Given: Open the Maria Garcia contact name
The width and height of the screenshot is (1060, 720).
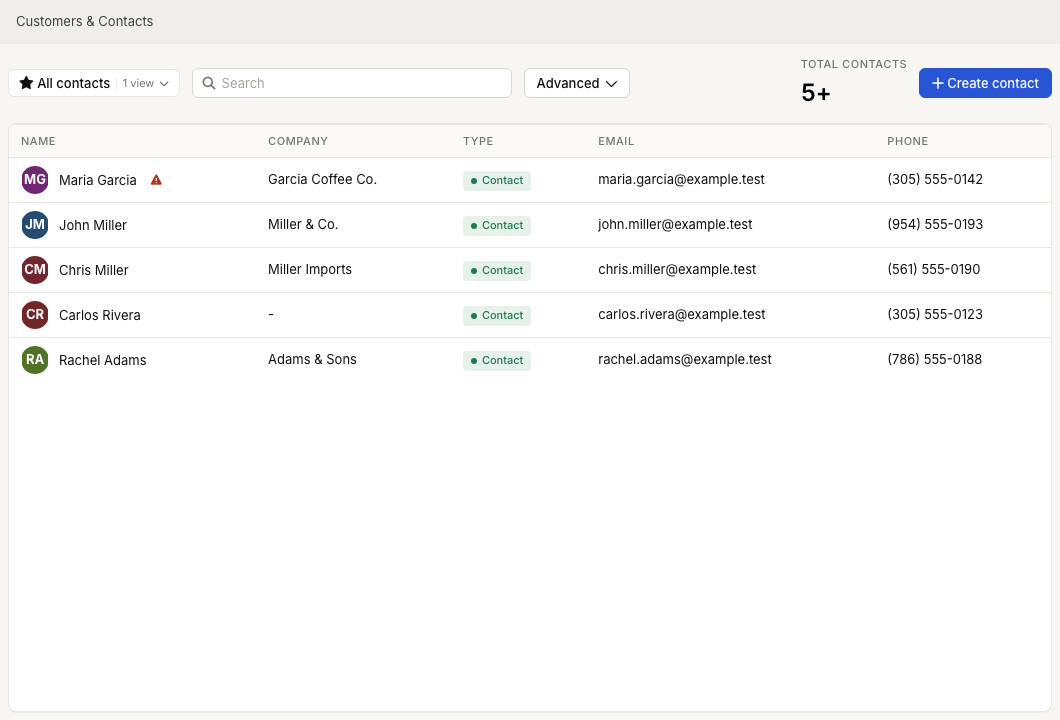Looking at the screenshot, I should tap(98, 181).
